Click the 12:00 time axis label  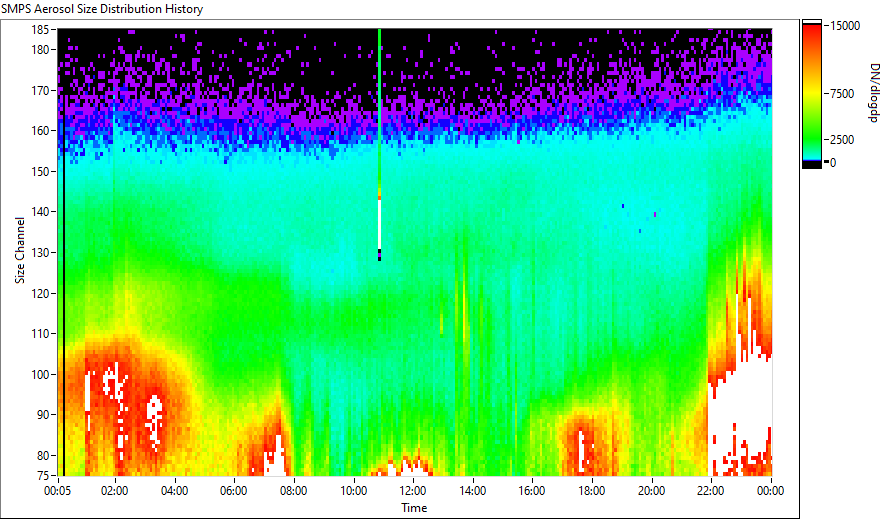tap(413, 491)
